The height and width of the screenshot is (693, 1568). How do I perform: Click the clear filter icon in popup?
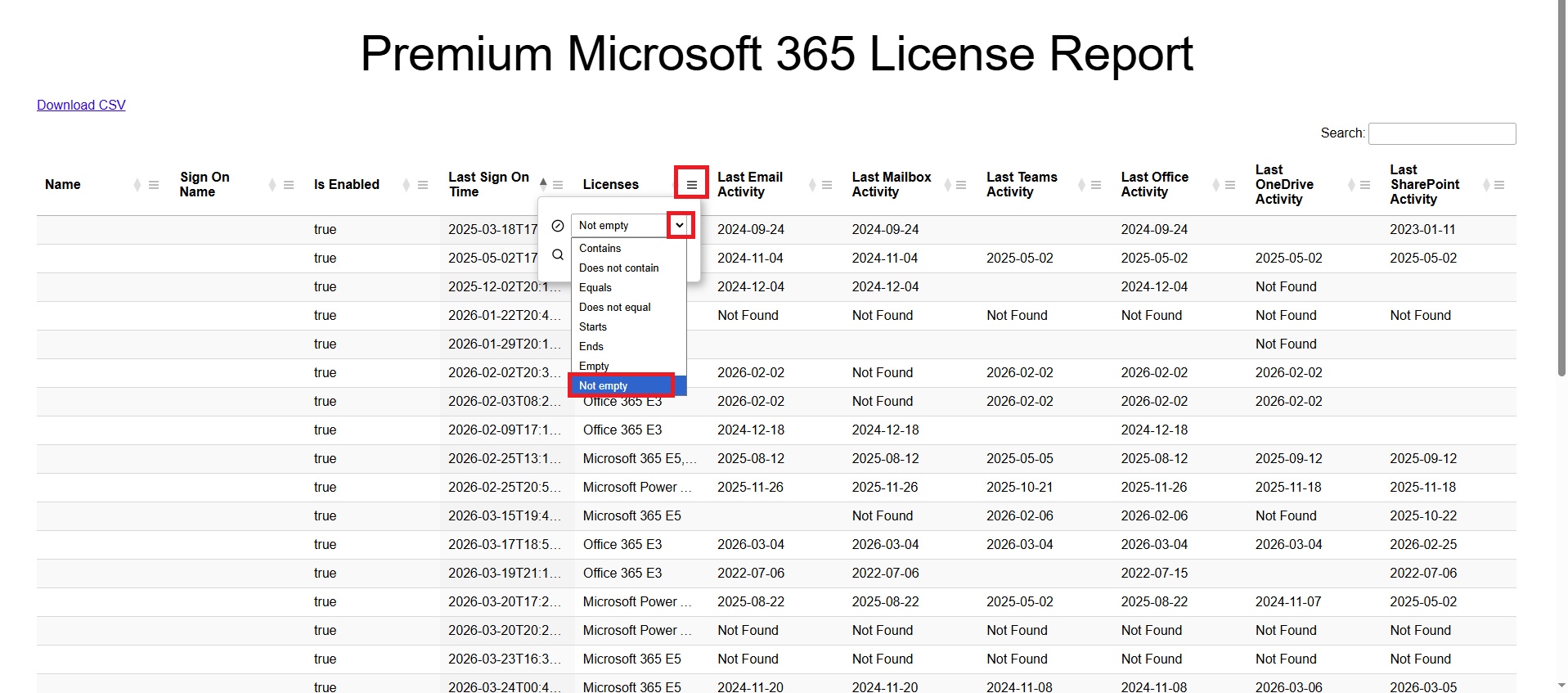558,226
